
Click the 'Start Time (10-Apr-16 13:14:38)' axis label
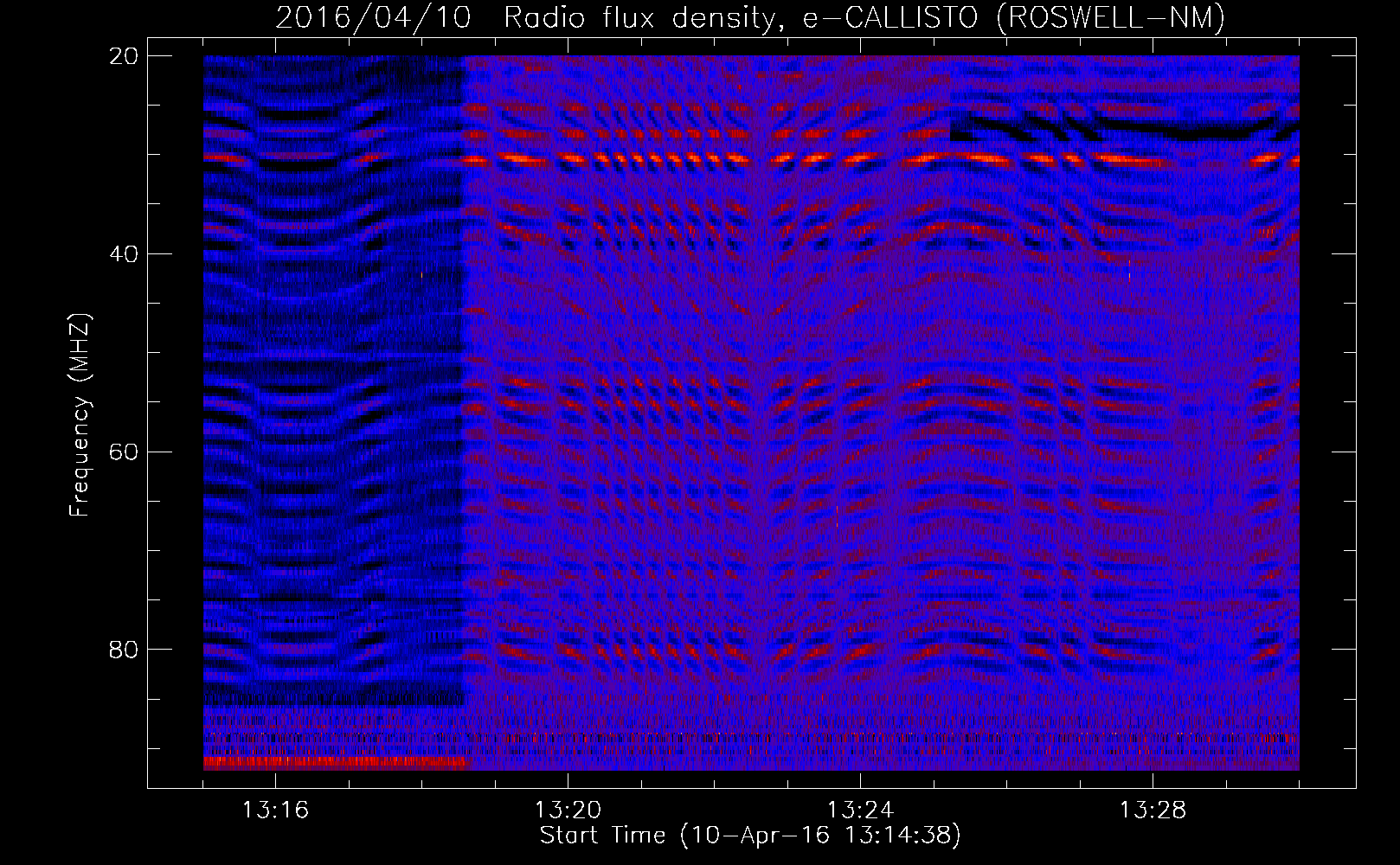pos(750,836)
